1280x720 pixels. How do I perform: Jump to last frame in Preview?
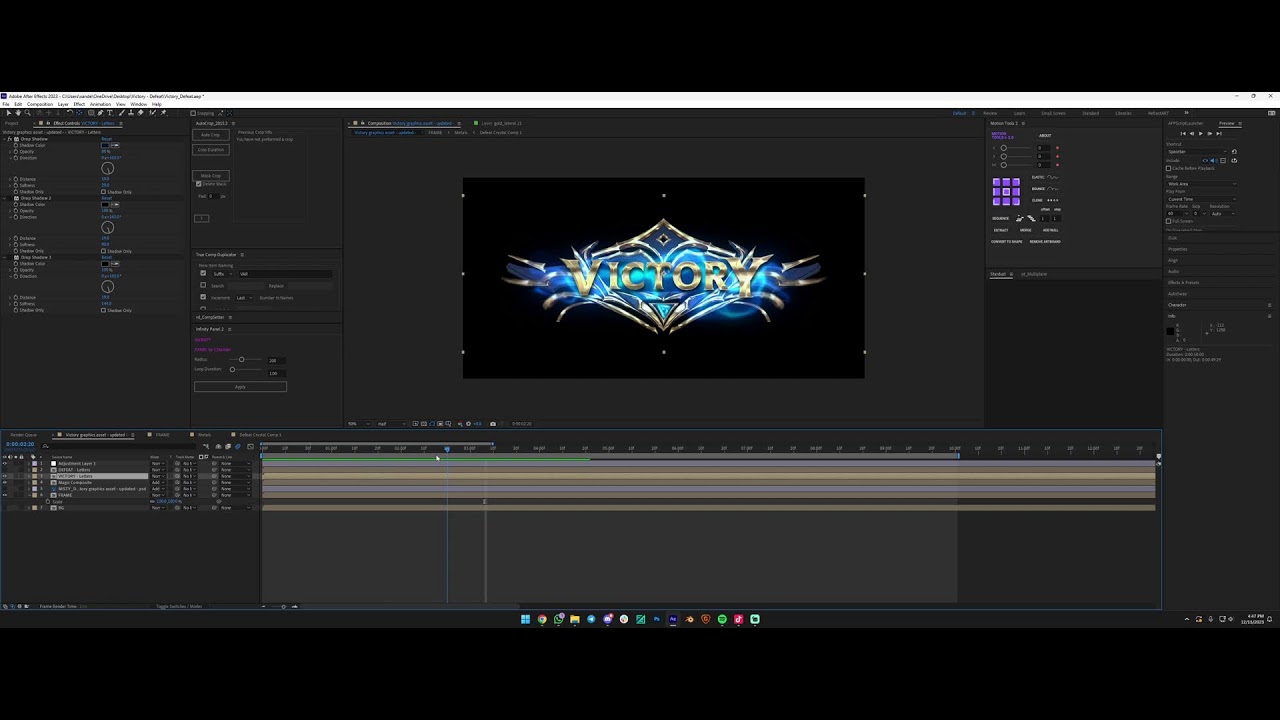(x=1219, y=134)
